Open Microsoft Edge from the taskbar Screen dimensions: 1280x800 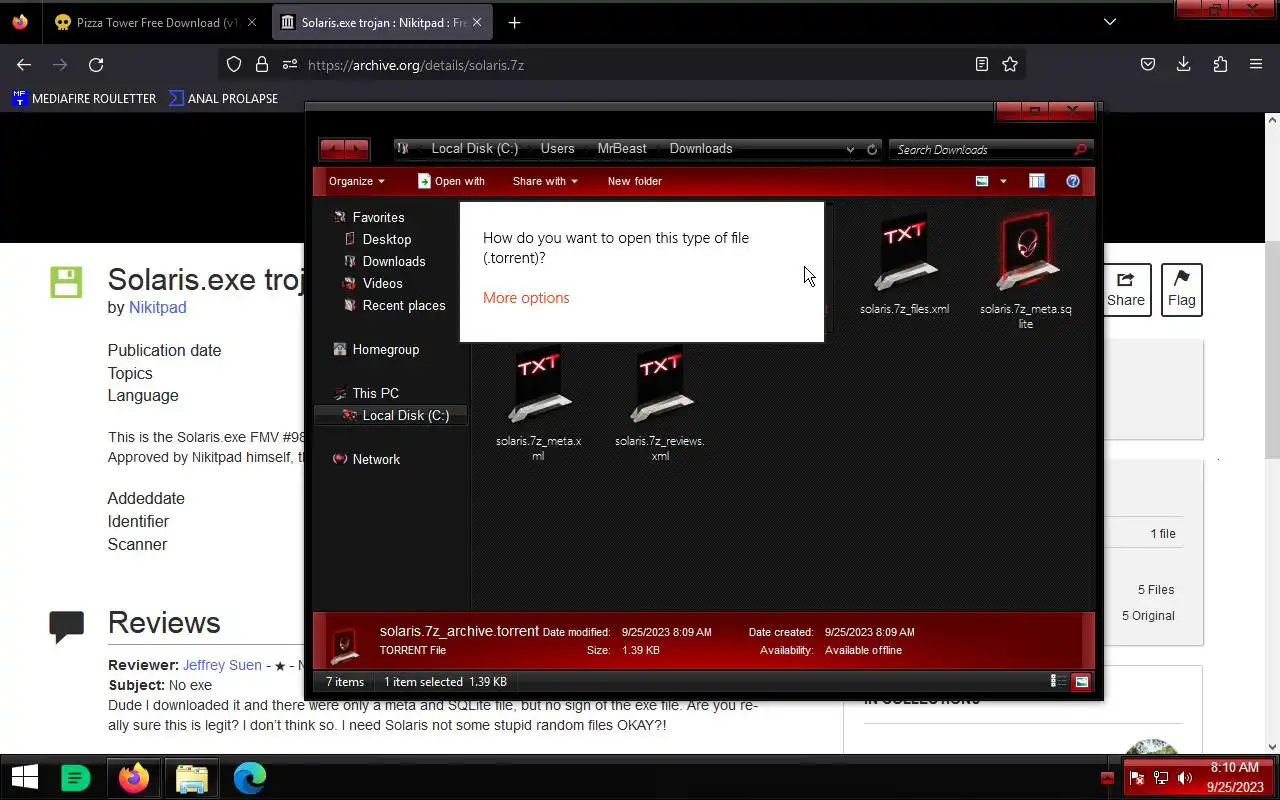coord(250,777)
